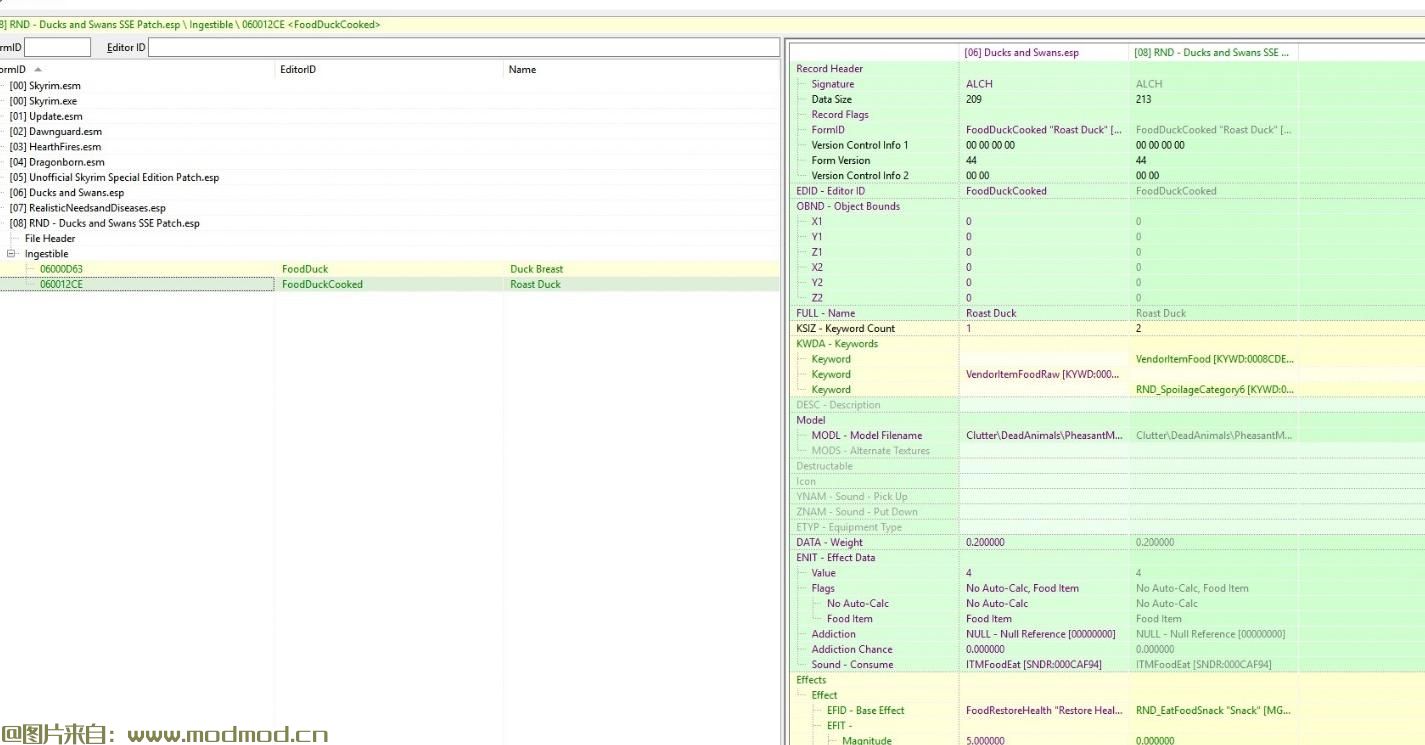Select the ENIT - Effect Data row
Screen dimensions: 1425x745
(x=835, y=558)
